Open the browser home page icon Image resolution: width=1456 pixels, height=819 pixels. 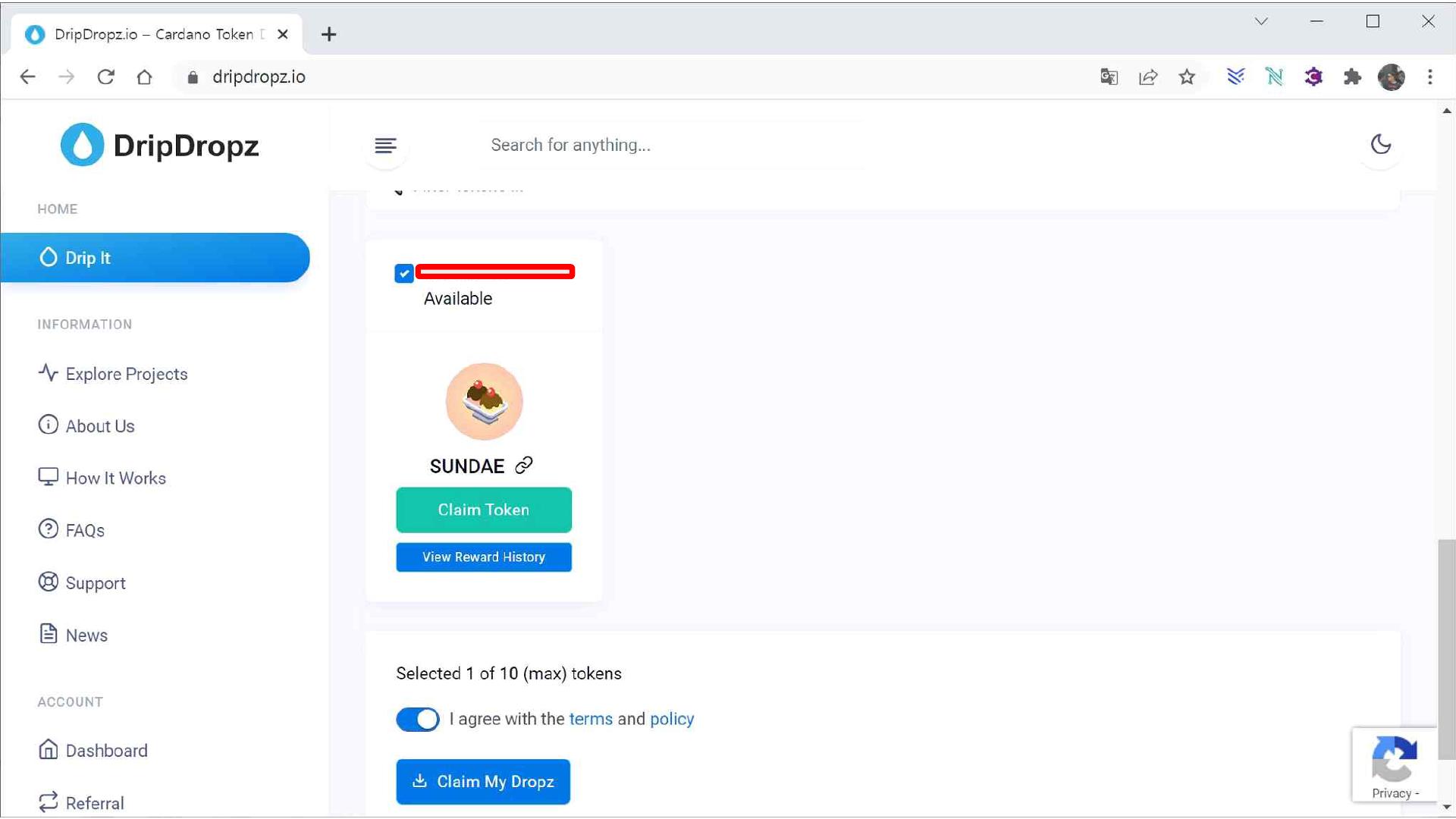144,77
